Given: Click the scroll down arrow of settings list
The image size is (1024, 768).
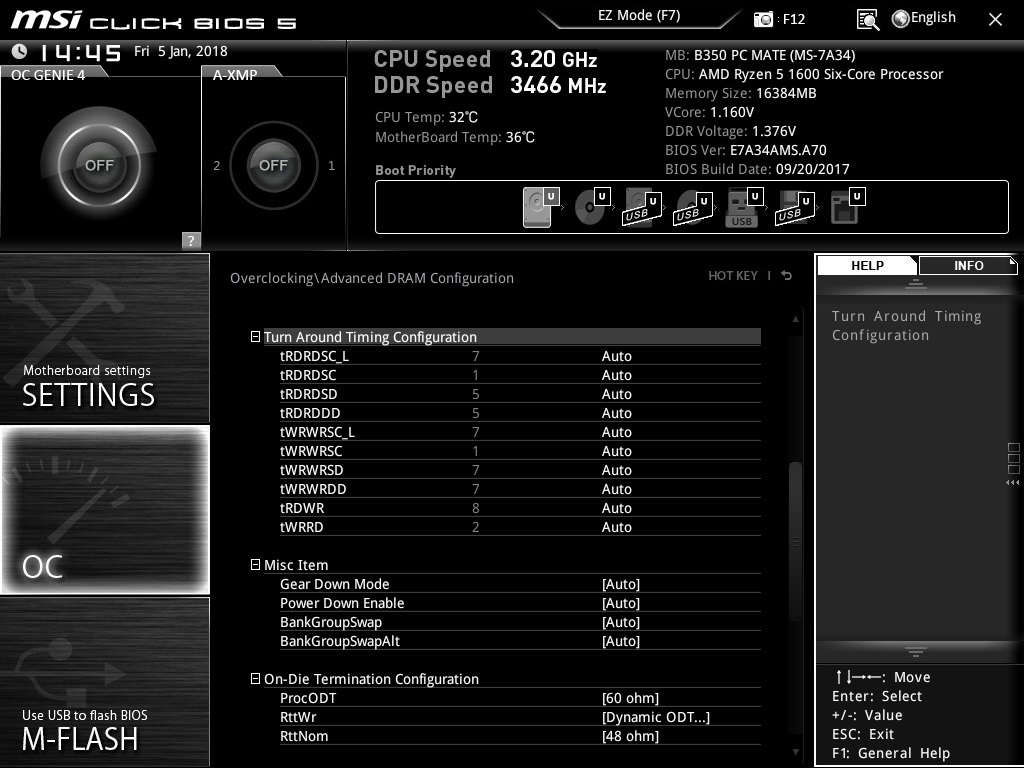Looking at the screenshot, I should [x=795, y=752].
